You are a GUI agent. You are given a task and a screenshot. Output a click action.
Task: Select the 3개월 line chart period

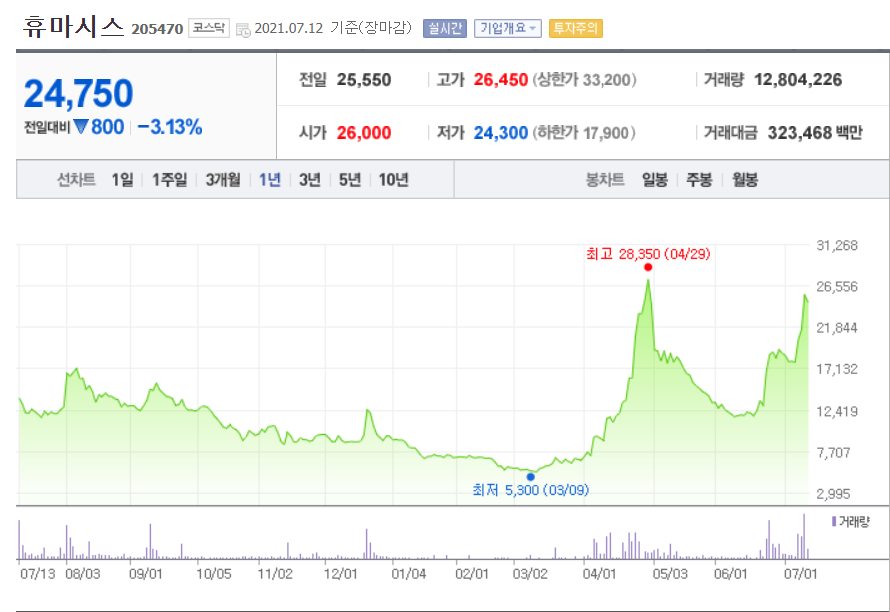point(222,180)
